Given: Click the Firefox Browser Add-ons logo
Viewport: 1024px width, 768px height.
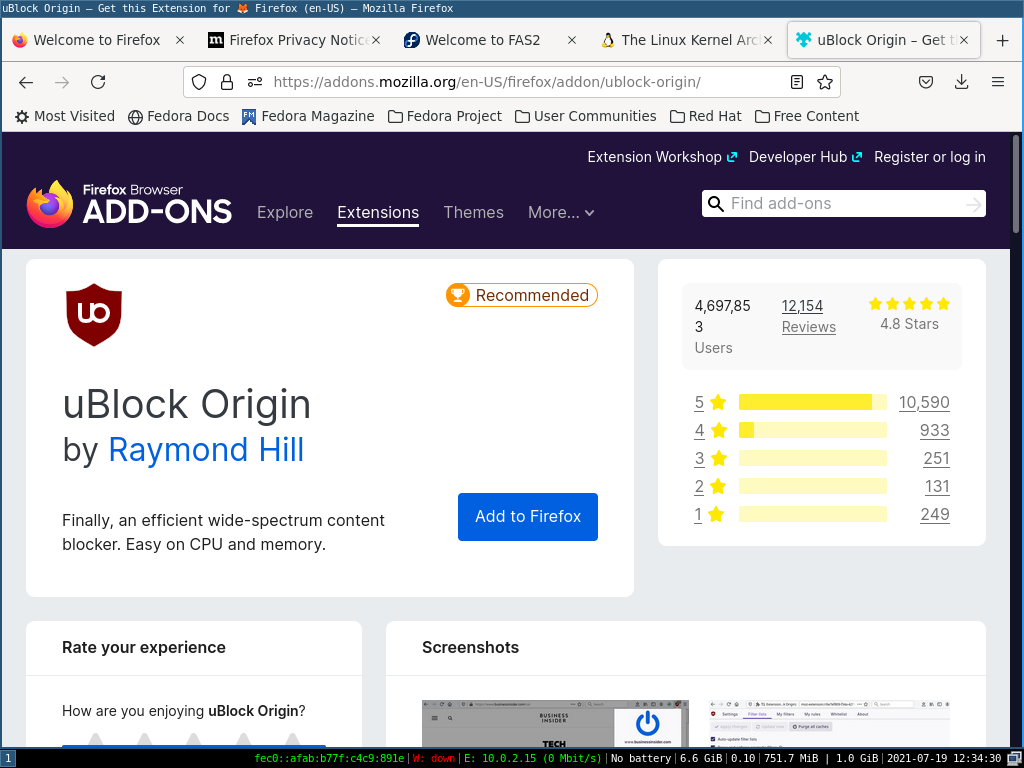Looking at the screenshot, I should [x=129, y=204].
